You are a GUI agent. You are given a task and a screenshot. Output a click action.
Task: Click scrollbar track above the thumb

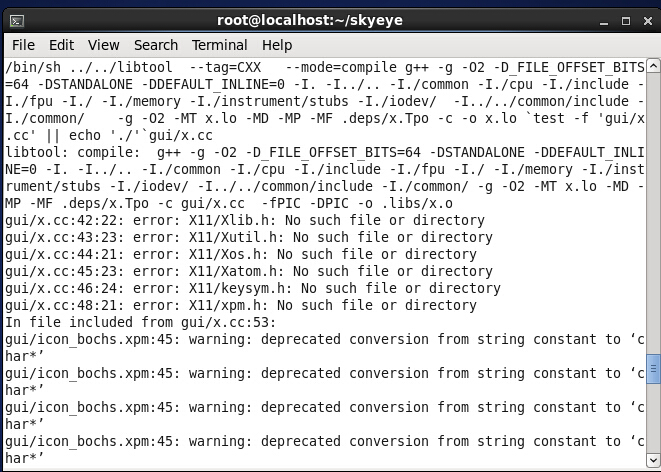tap(653, 213)
